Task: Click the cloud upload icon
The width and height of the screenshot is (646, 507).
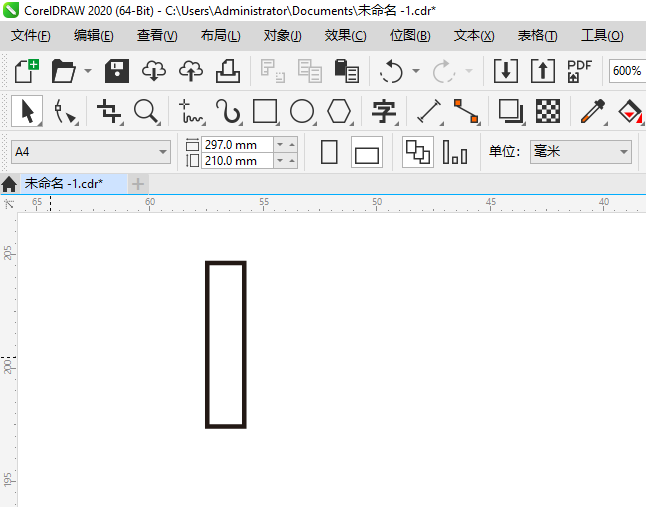Action: point(191,71)
